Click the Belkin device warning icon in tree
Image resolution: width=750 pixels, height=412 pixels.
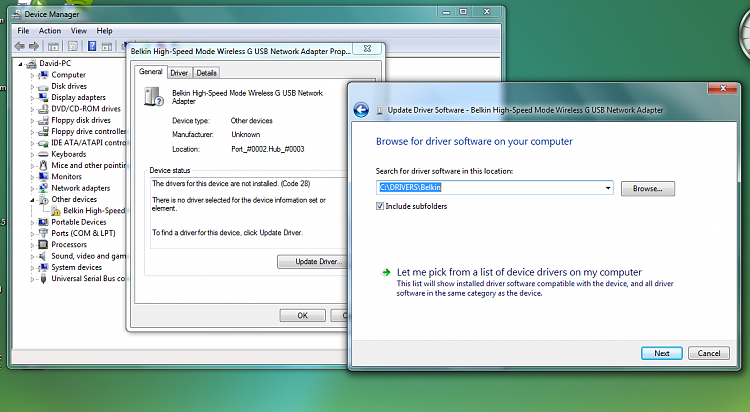[x=55, y=211]
